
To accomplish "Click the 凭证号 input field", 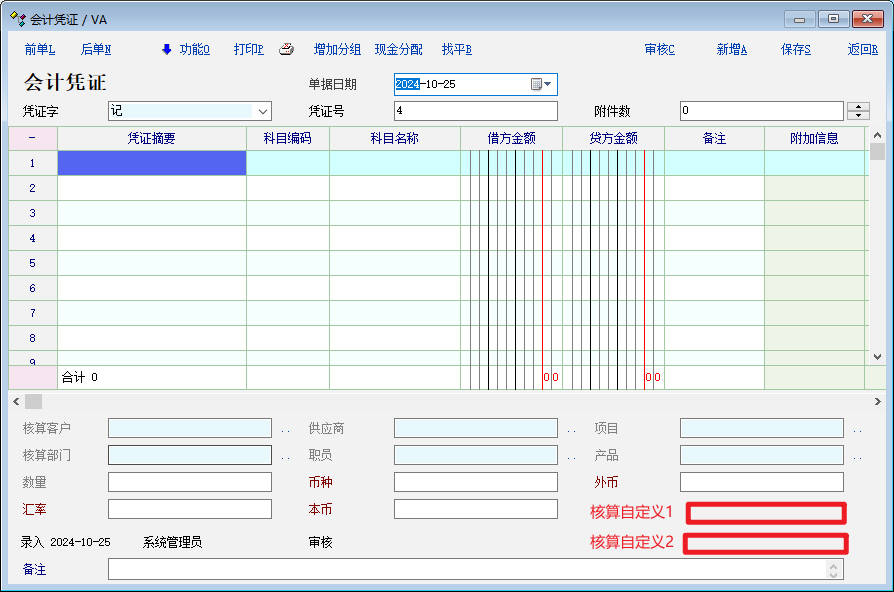I will click(x=475, y=111).
